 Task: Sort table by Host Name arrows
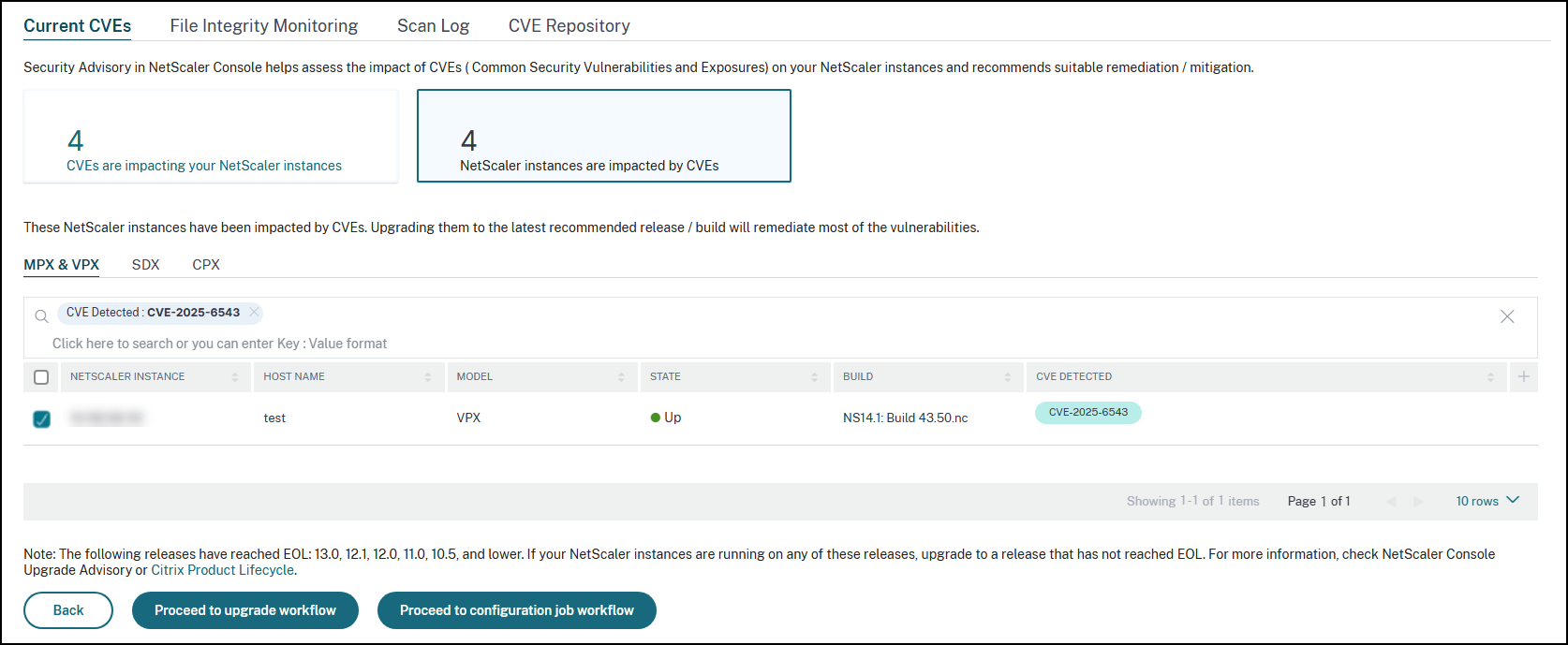[428, 377]
